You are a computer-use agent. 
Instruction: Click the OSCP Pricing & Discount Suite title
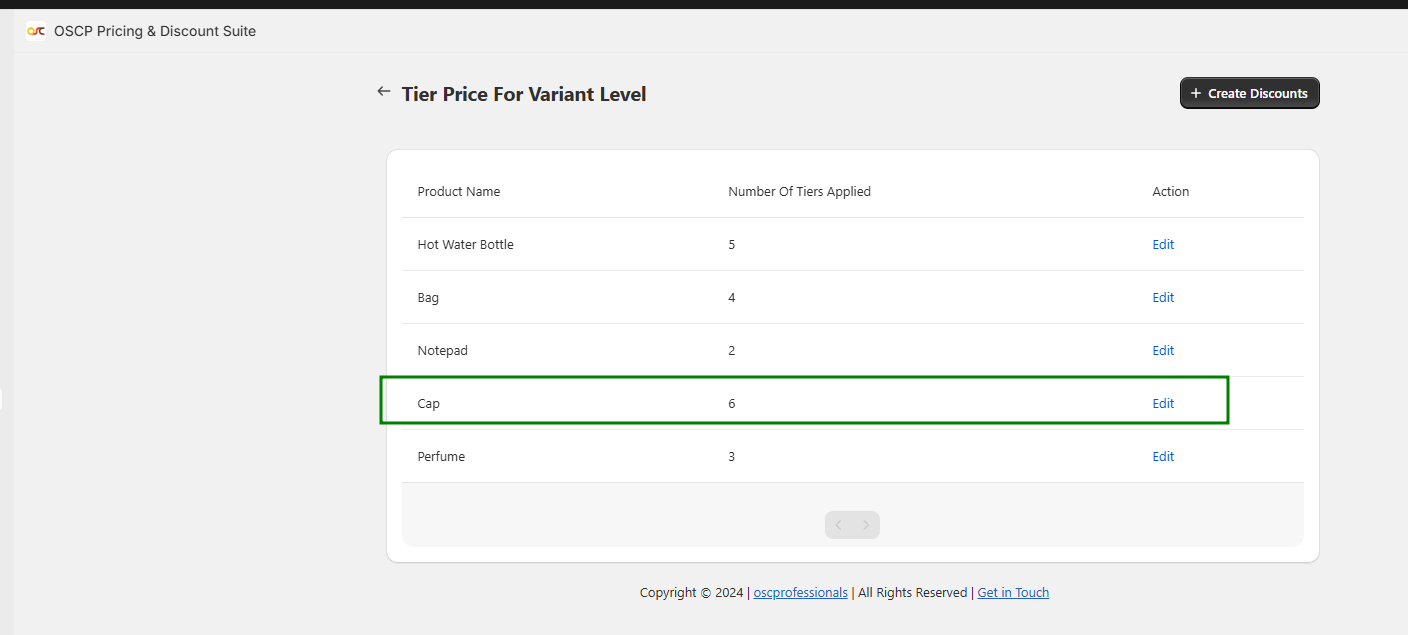click(155, 31)
